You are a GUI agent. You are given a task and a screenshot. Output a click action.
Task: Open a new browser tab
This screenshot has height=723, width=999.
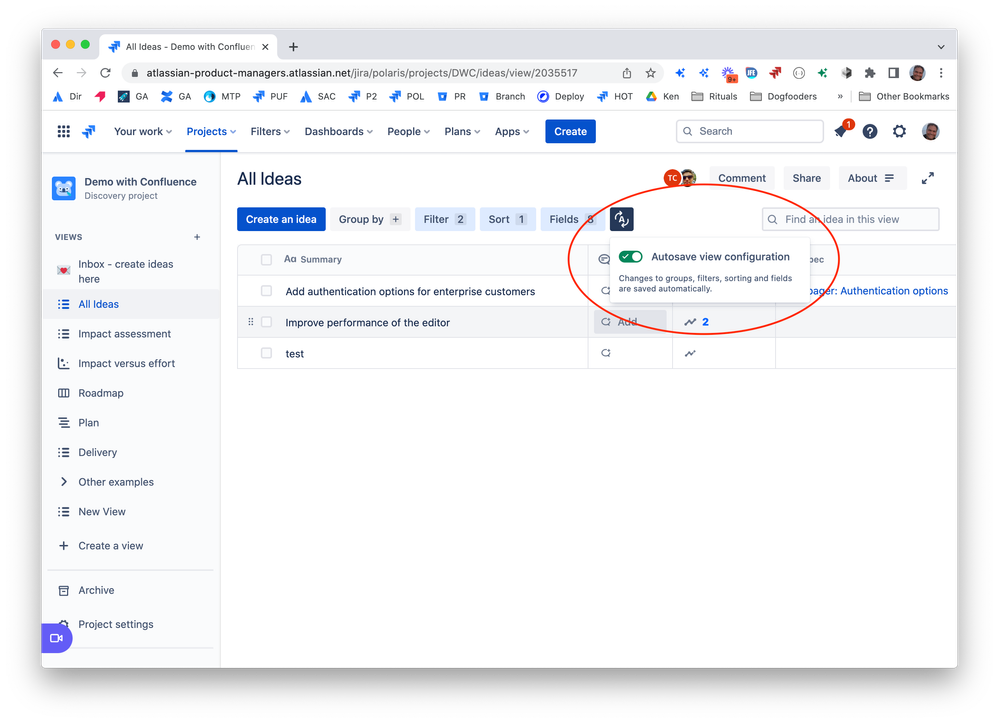point(293,47)
